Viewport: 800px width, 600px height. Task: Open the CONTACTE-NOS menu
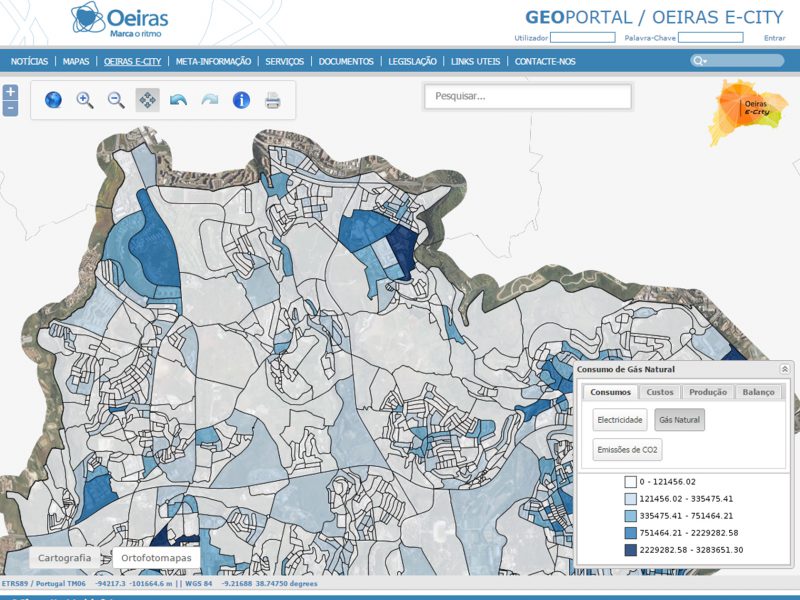click(545, 62)
